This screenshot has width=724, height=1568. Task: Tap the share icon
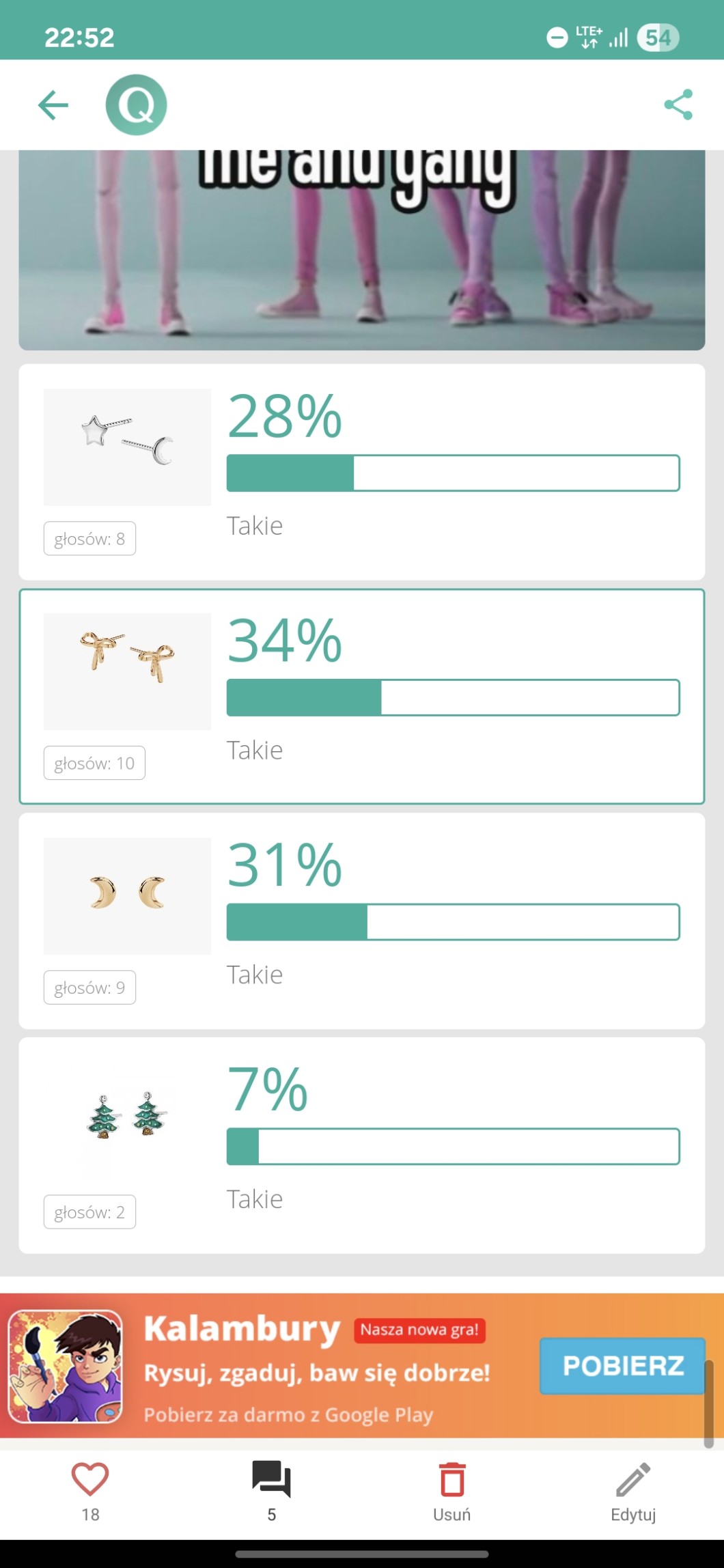point(678,105)
